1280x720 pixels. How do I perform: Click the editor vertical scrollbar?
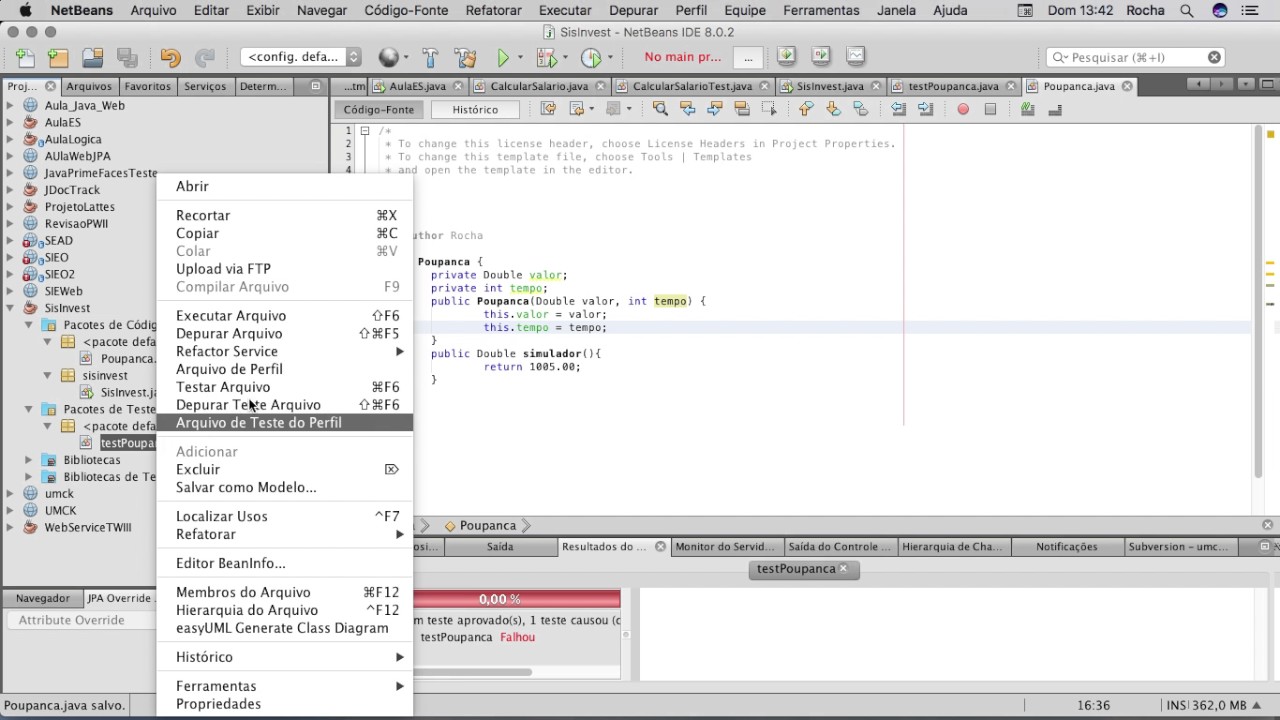pyautogui.click(x=1257, y=300)
